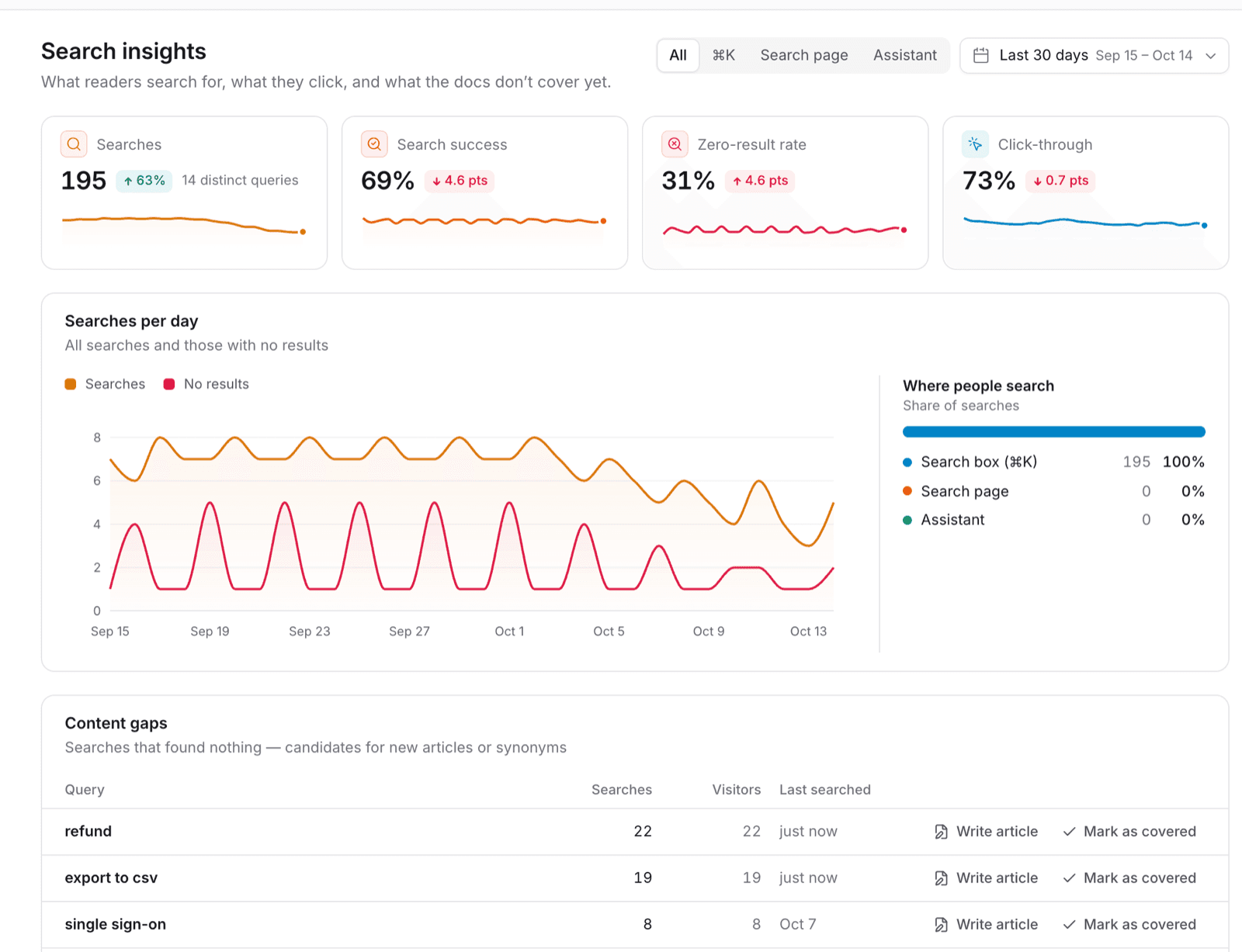Select the ⌘K source tab
Viewport: 1242px width, 952px height.
pos(723,55)
